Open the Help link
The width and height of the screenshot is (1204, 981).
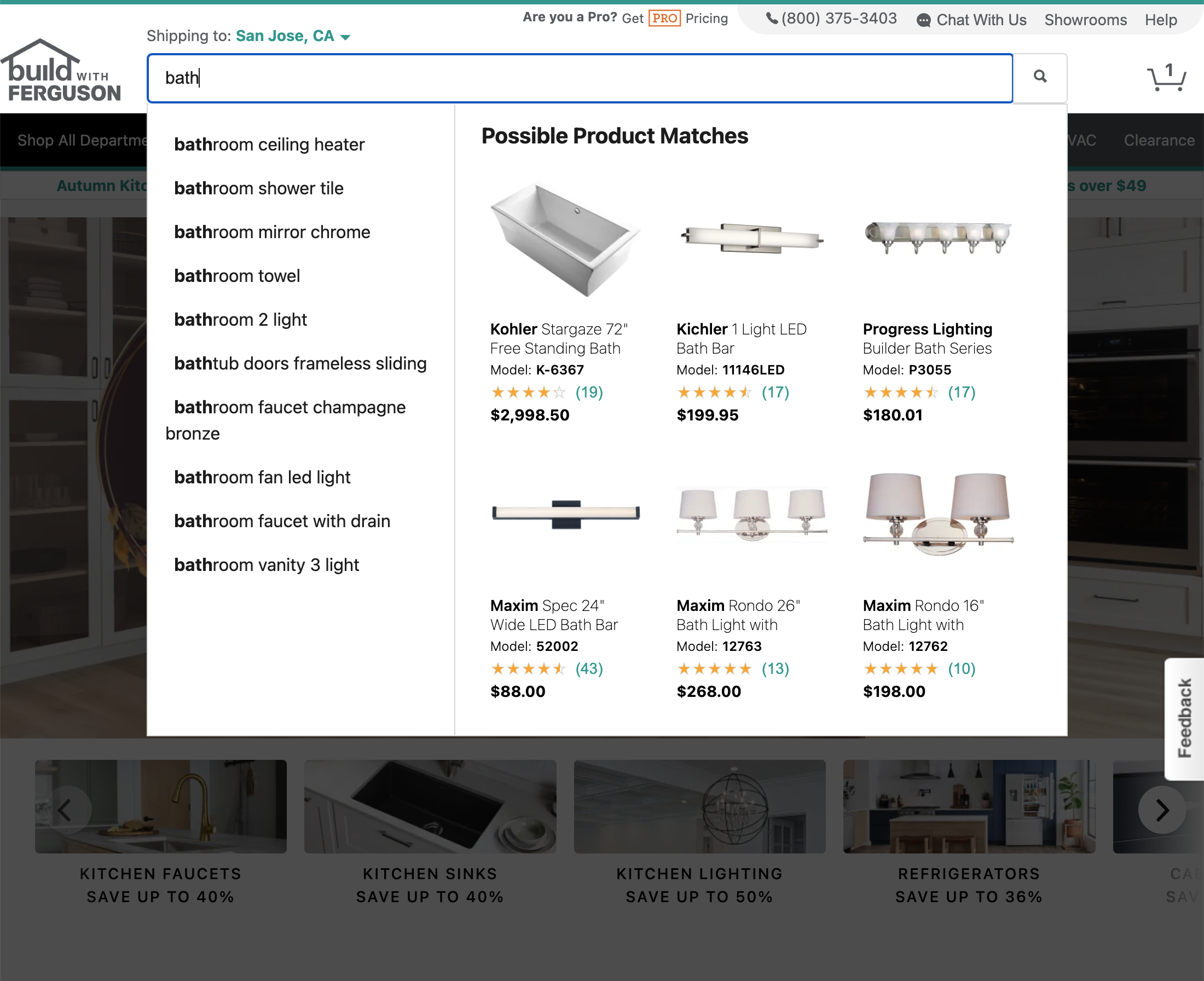coord(1161,20)
